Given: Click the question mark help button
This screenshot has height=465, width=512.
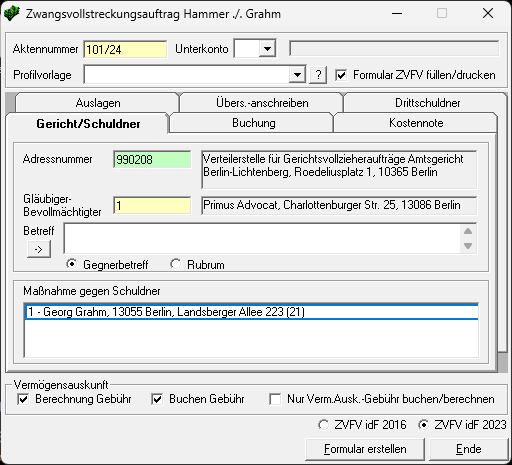Looking at the screenshot, I should pyautogui.click(x=318, y=75).
